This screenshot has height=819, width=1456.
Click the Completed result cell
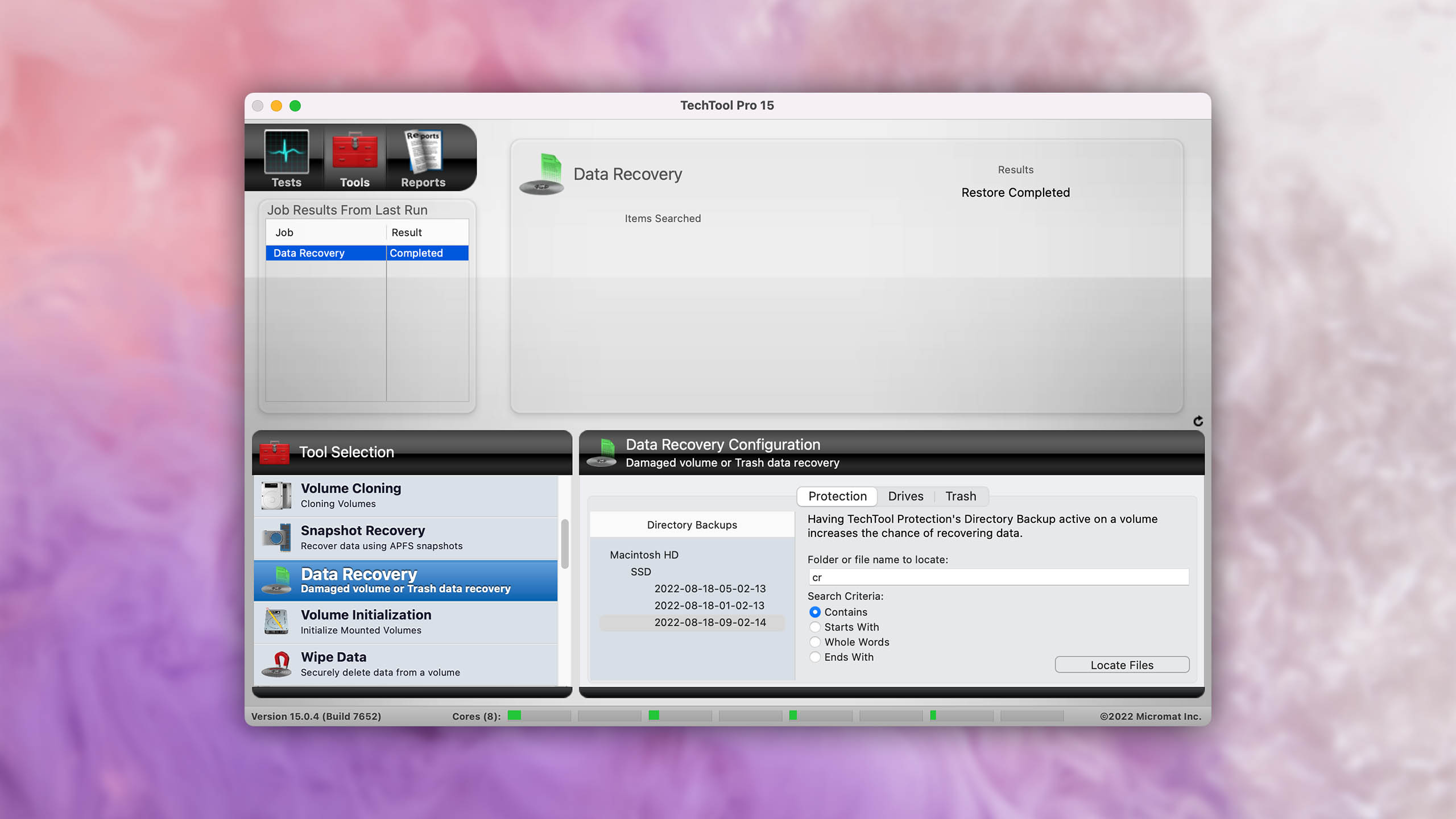(x=428, y=253)
